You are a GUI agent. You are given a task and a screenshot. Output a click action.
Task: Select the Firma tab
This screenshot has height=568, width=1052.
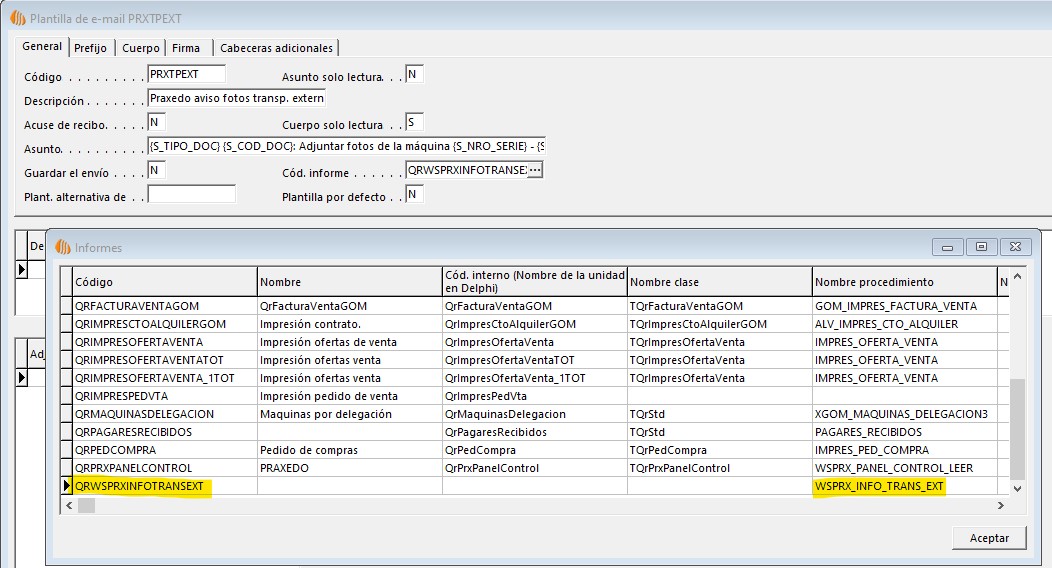click(x=186, y=47)
